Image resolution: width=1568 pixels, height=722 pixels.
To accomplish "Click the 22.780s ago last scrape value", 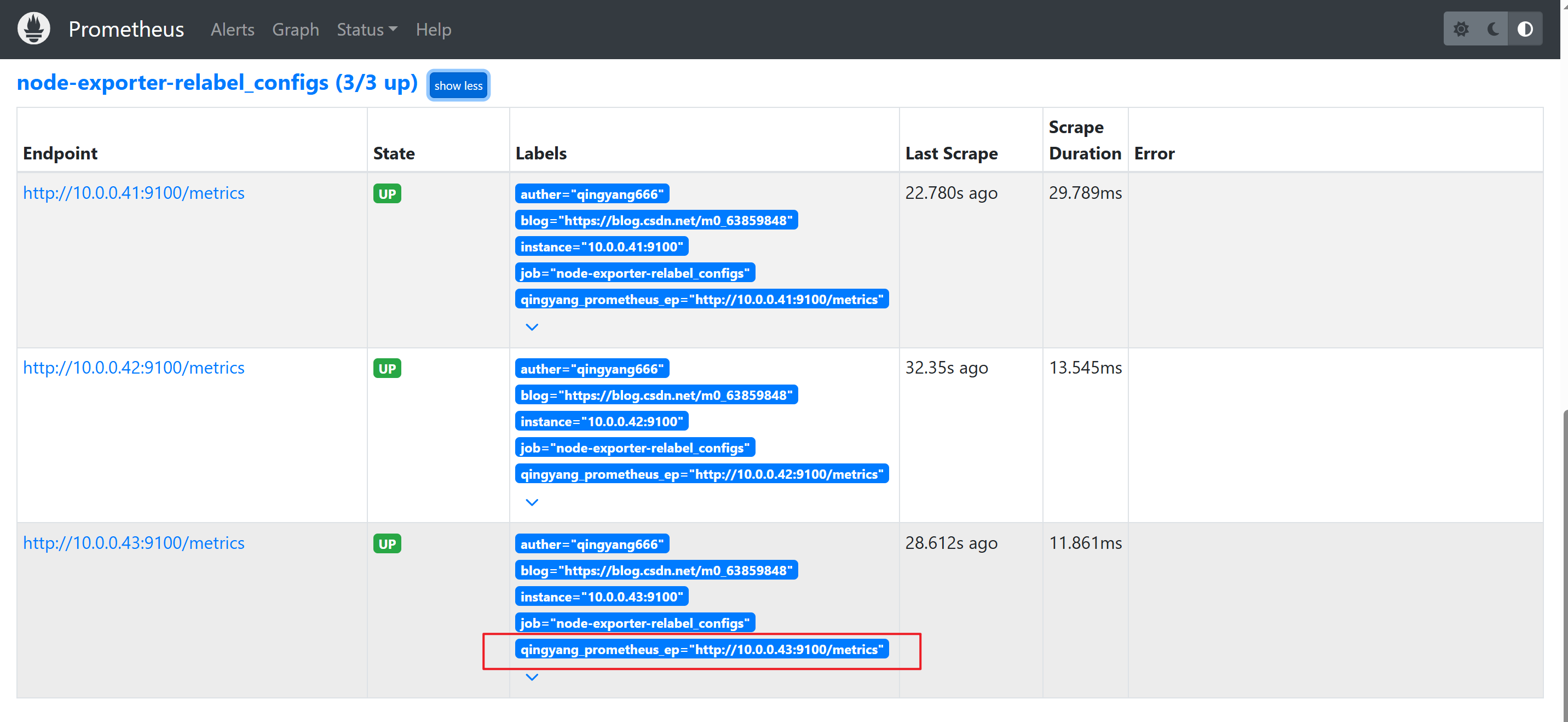I will point(951,192).
